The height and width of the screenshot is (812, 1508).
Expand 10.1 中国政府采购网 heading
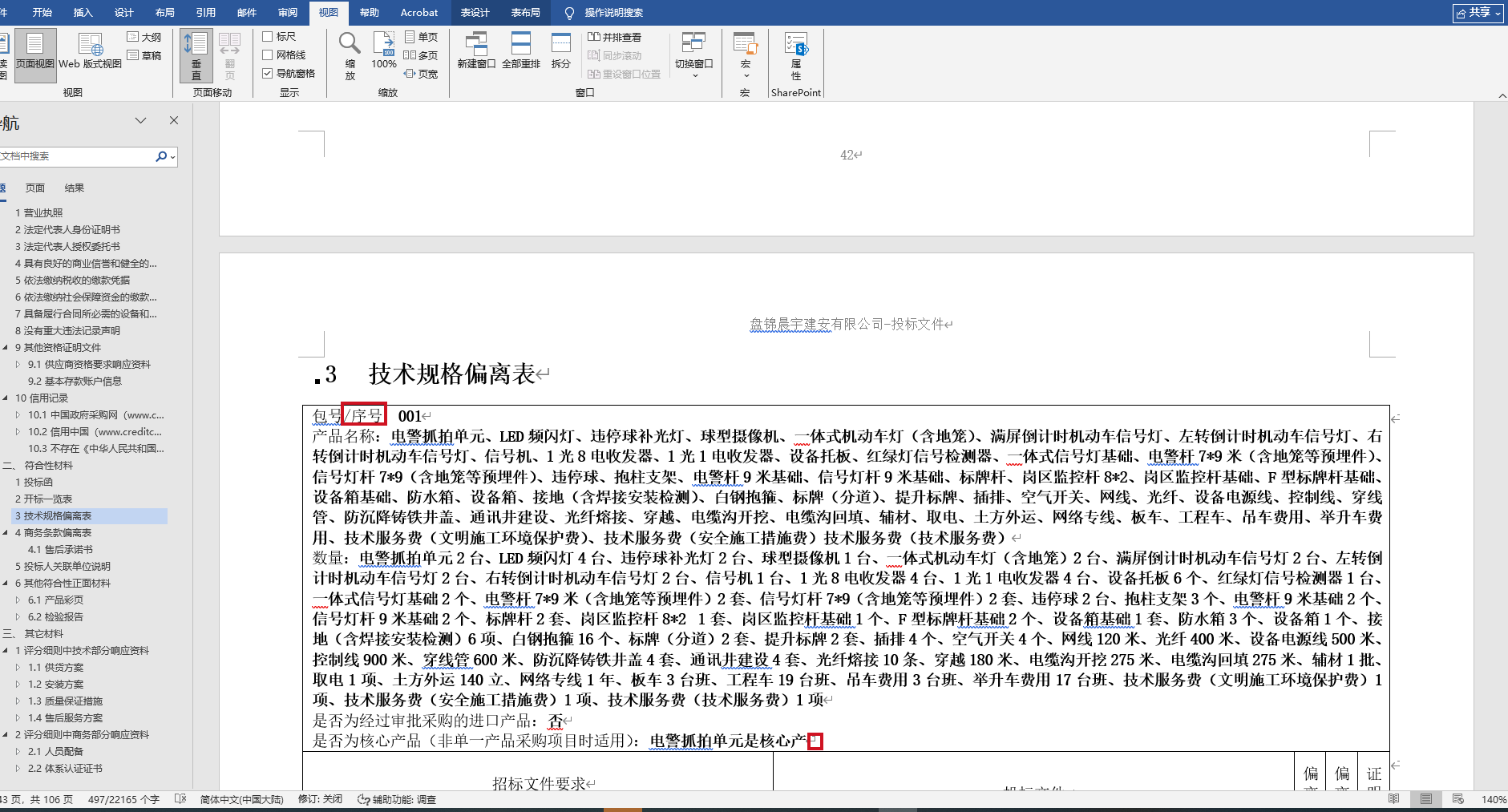tap(18, 415)
